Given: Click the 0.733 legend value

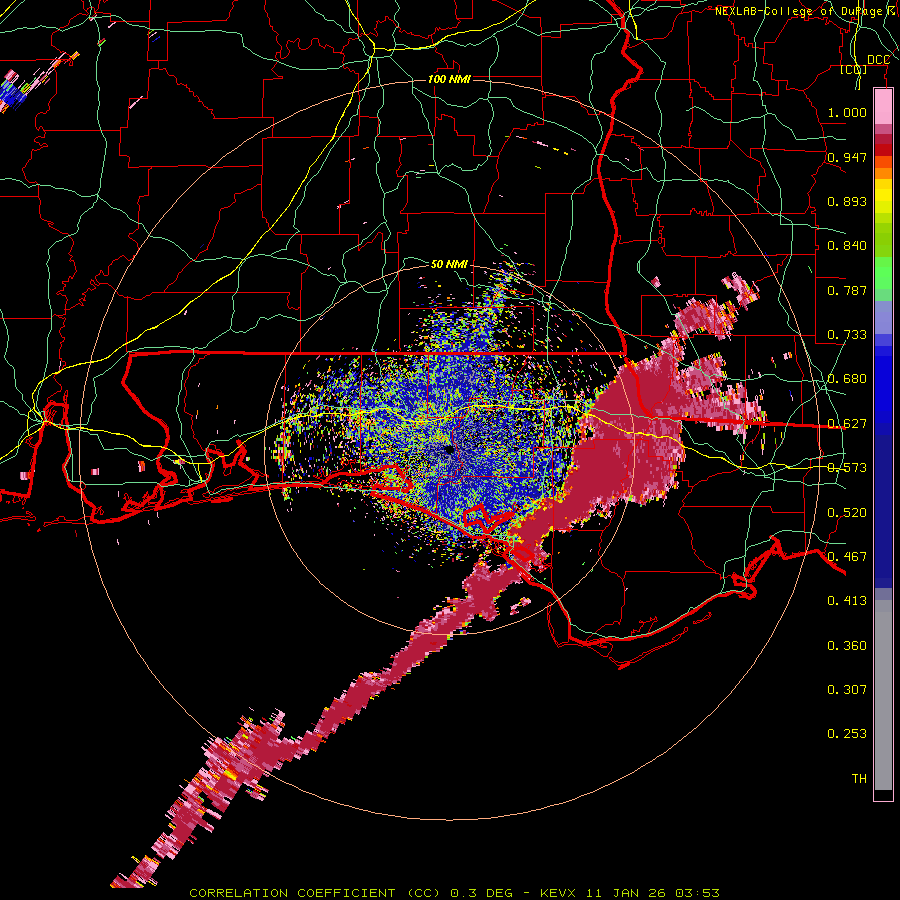Looking at the screenshot, I should coord(847,335).
